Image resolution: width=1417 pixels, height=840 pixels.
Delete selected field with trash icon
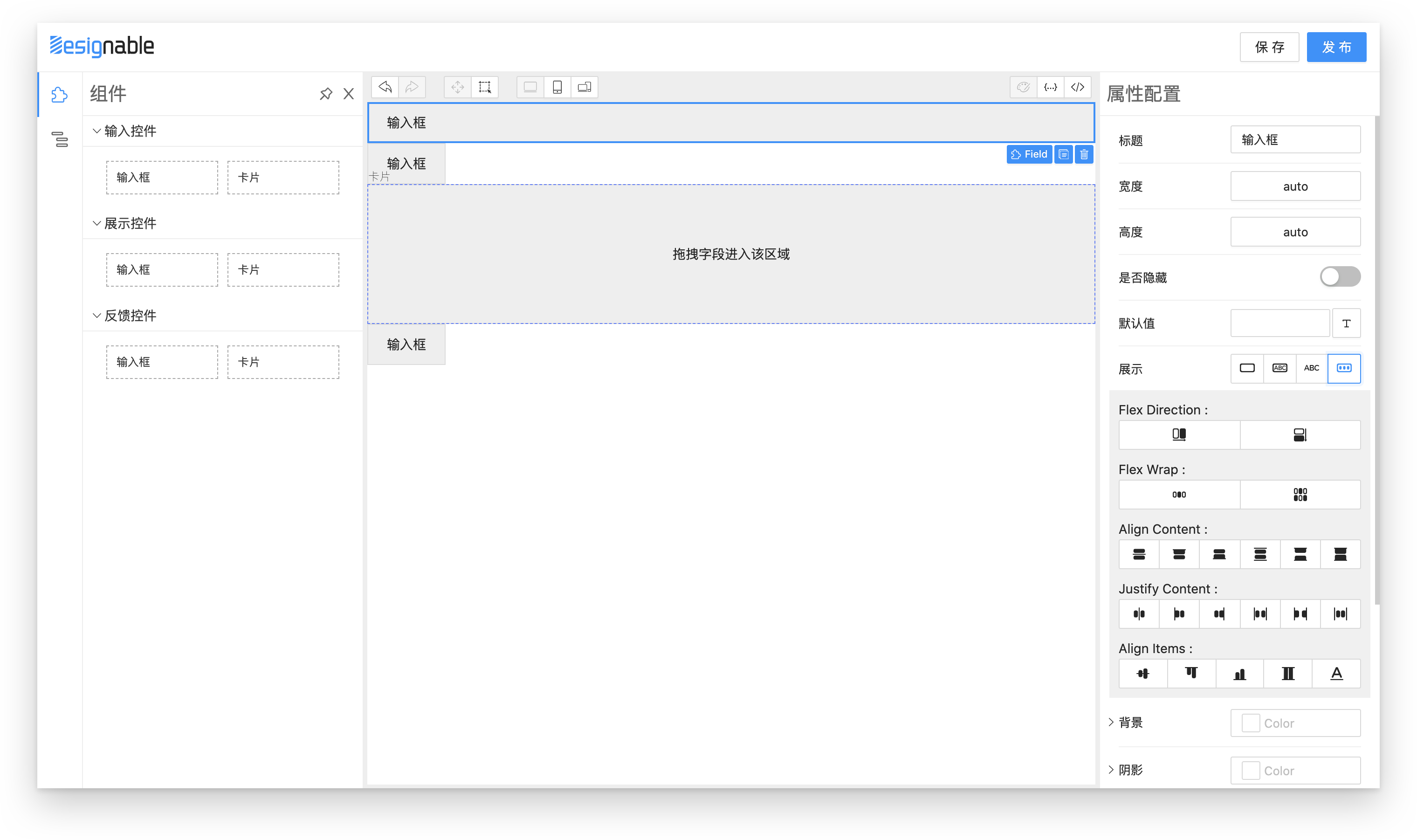pos(1084,155)
